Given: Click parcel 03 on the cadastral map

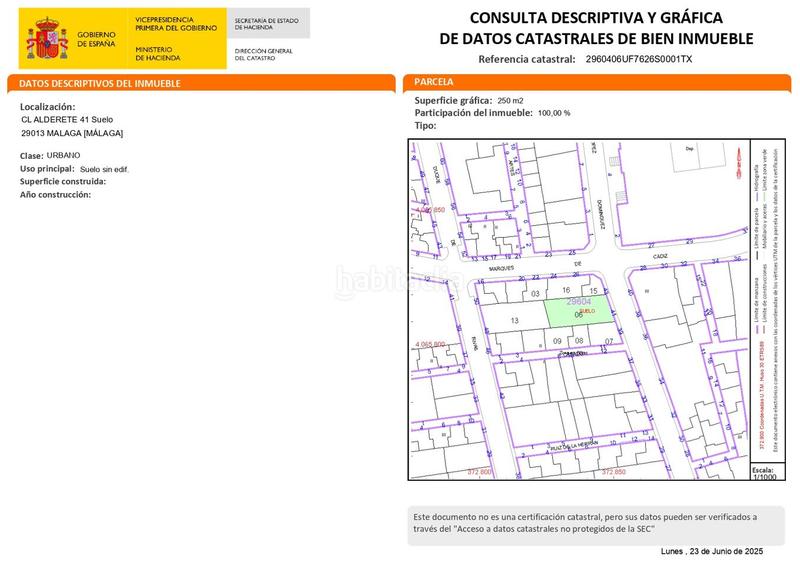Looking at the screenshot, I should click(536, 294).
